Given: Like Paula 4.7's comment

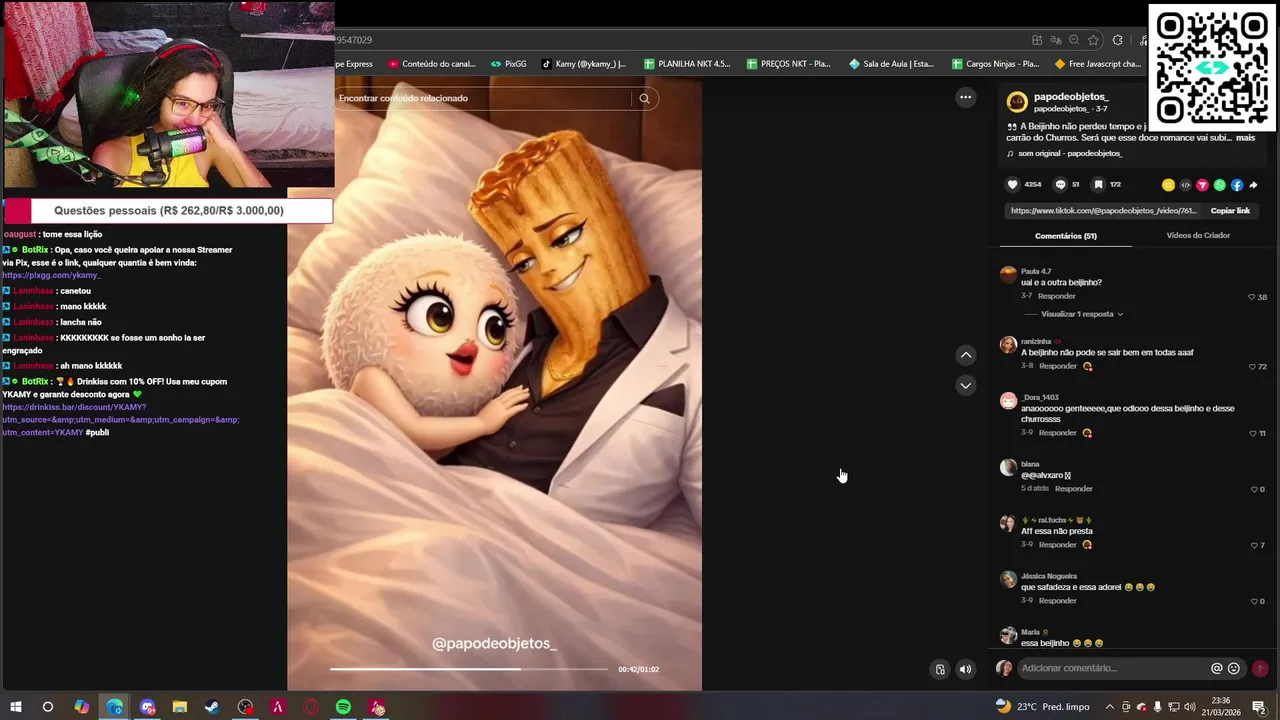Looking at the screenshot, I should (x=1251, y=297).
